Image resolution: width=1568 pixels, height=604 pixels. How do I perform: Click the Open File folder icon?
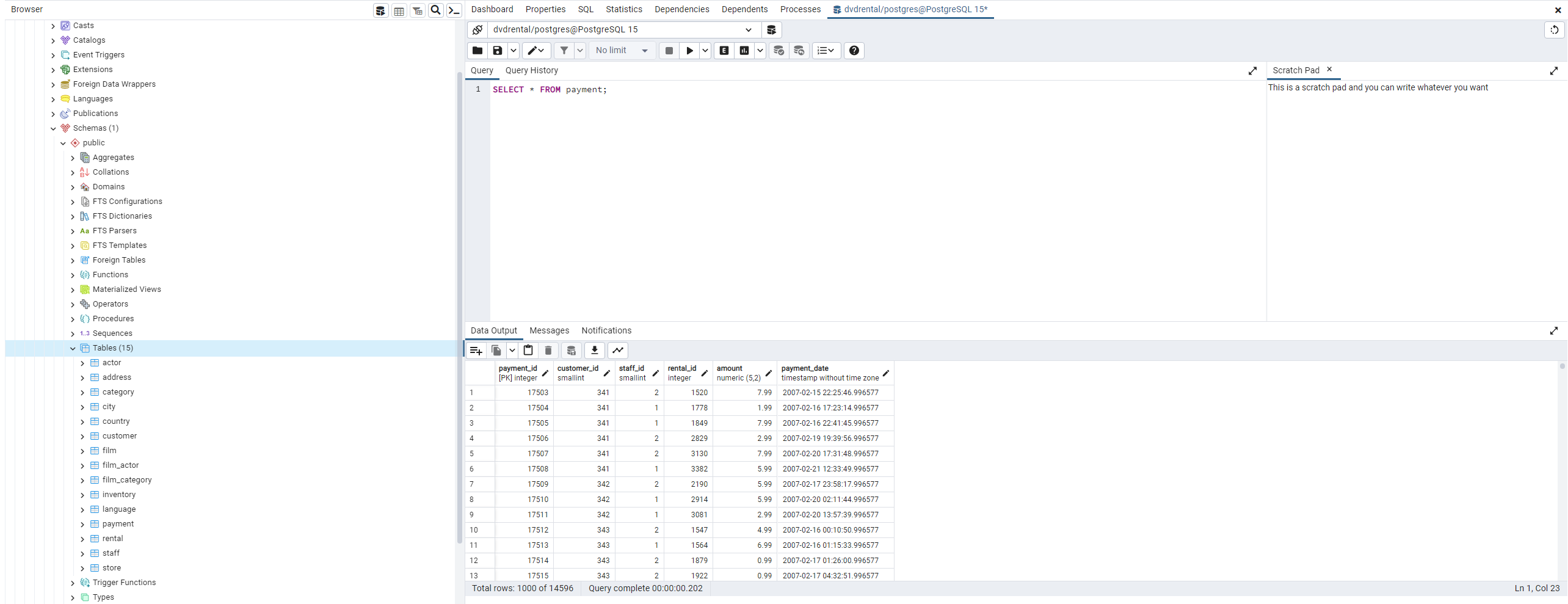coord(477,51)
